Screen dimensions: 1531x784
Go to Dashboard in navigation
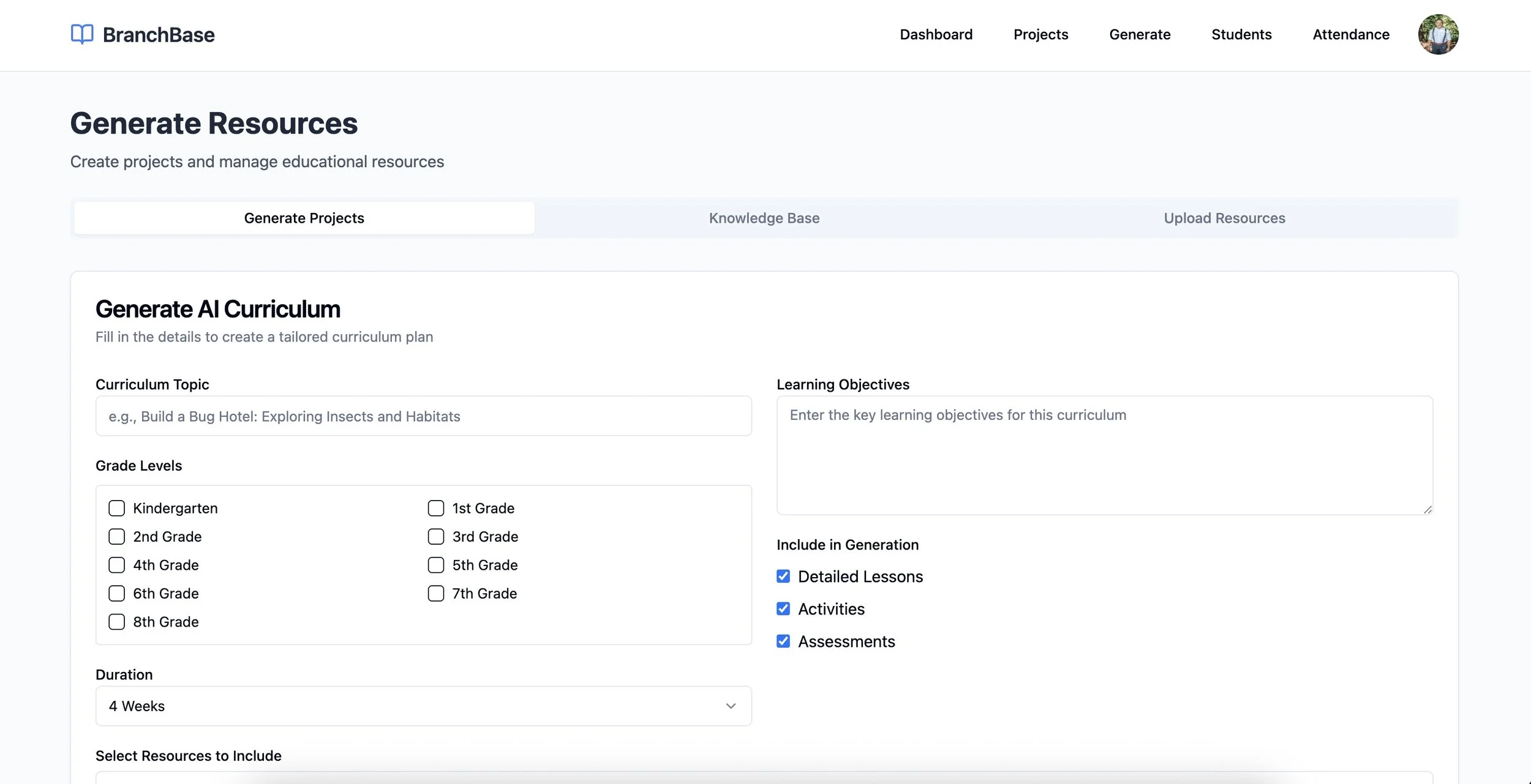click(936, 34)
